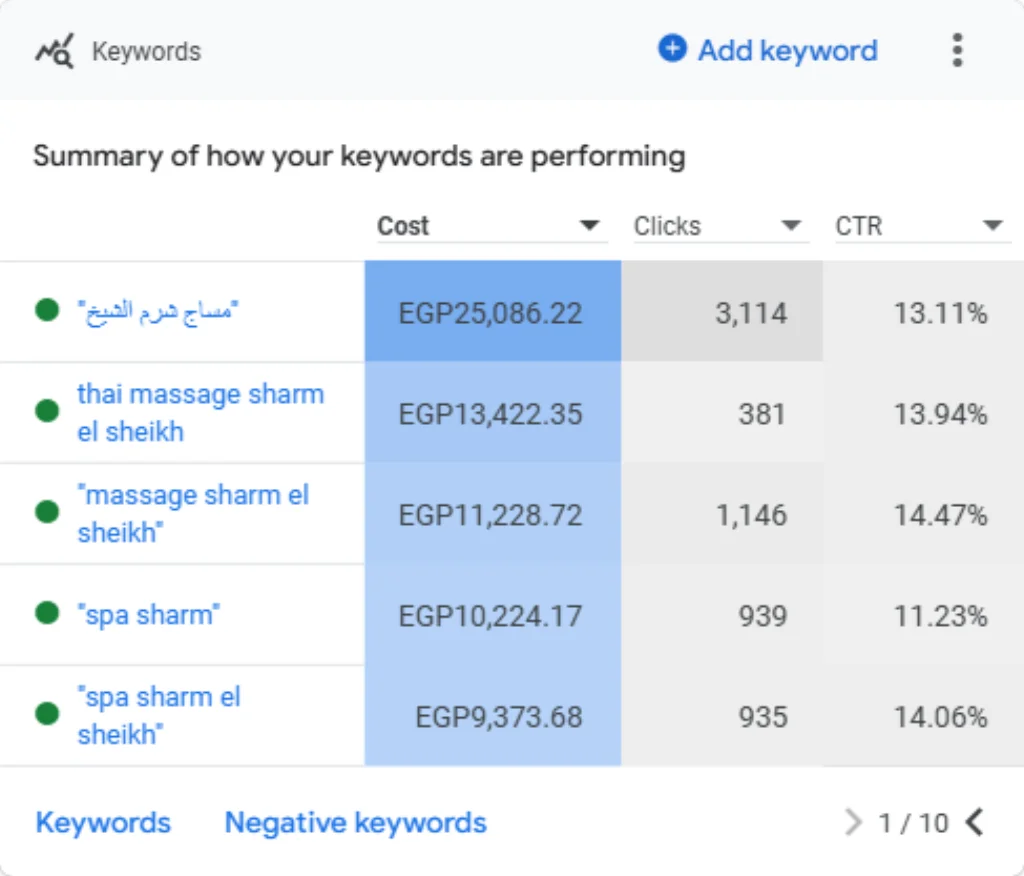Go to next page using right chevron
1024x876 pixels.
coord(852,822)
